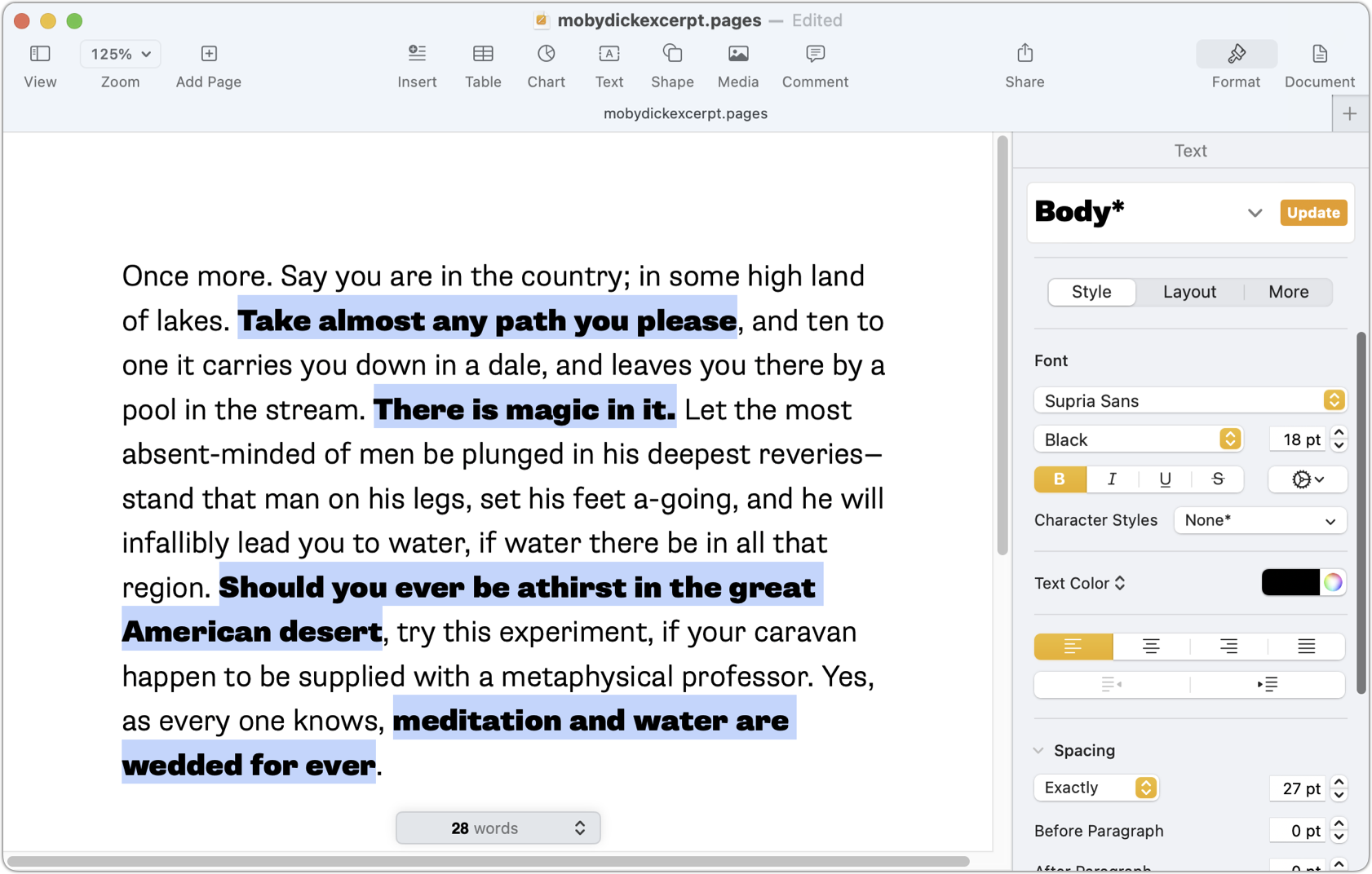Switch to the Layout tab
Viewport: 1372px width, 874px height.
click(x=1189, y=292)
